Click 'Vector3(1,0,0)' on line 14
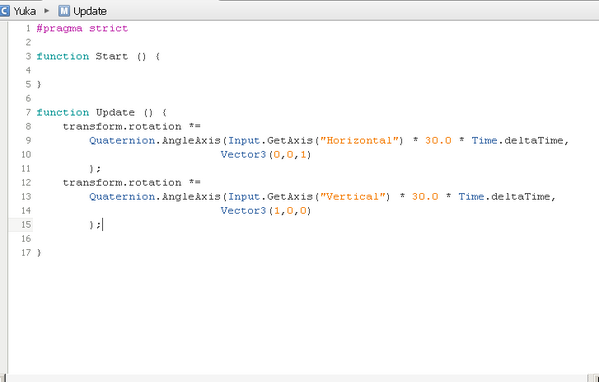599x382 pixels. point(266,211)
